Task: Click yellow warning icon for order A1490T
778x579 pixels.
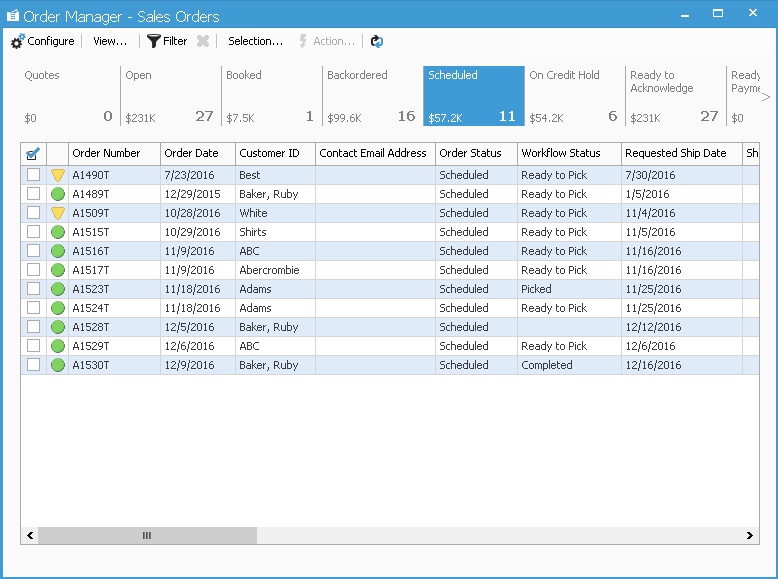Action: point(58,175)
